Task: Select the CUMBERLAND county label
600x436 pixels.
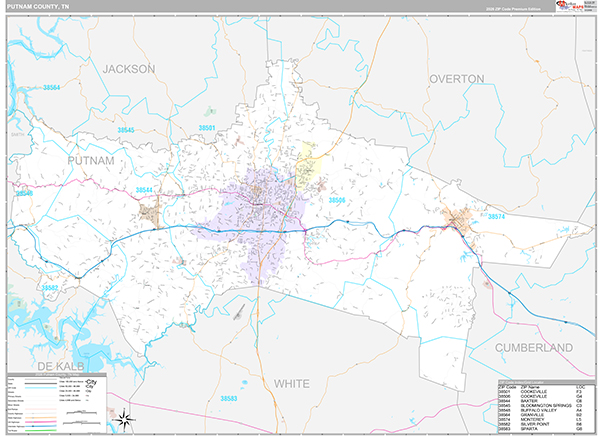Action: tap(533, 347)
